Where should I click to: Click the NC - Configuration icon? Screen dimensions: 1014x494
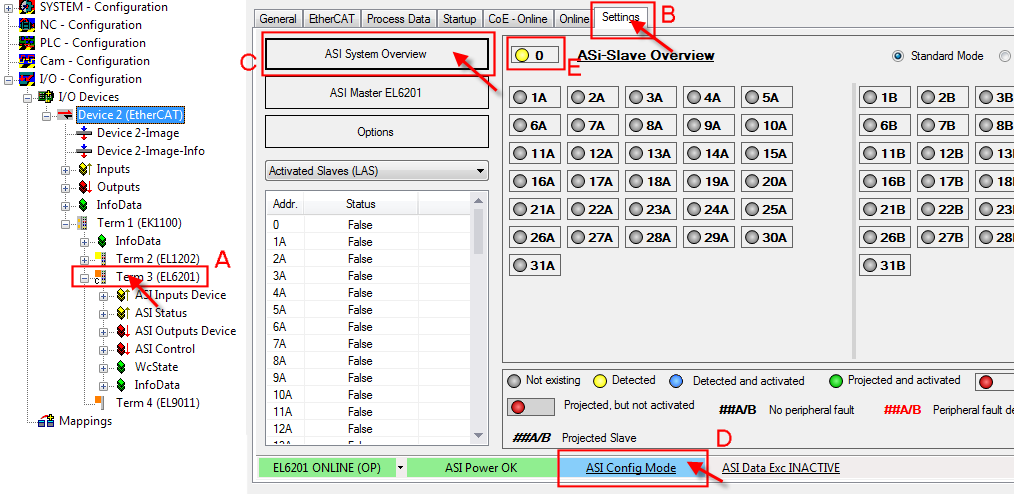27,25
